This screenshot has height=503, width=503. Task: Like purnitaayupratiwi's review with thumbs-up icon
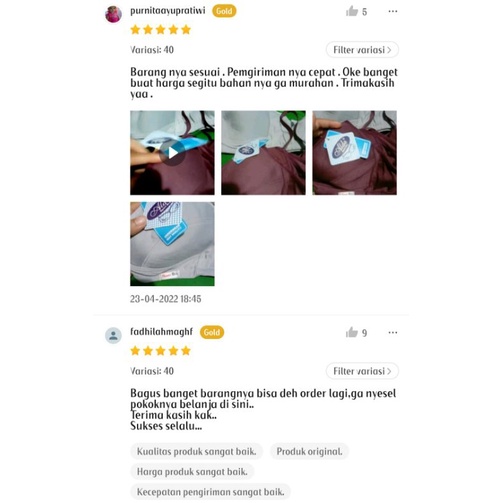tap(352, 11)
